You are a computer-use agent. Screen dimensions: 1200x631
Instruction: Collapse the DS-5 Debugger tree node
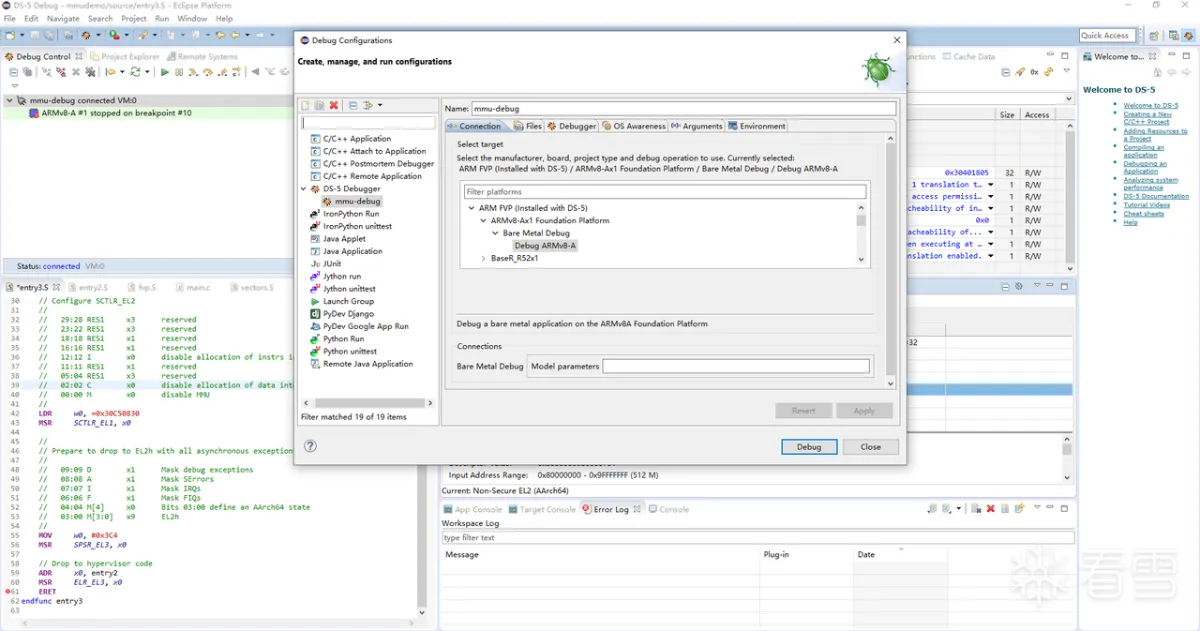coord(304,188)
